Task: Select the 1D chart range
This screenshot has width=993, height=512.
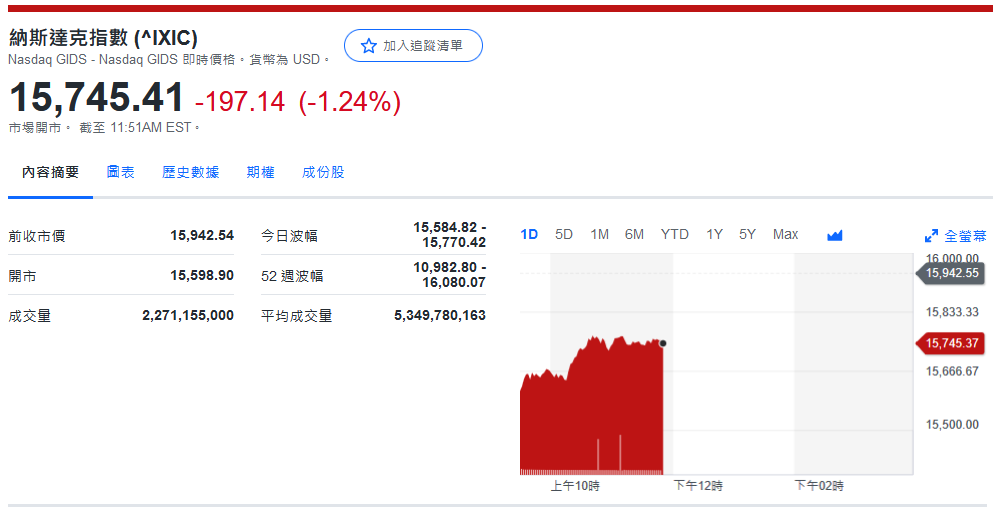Action: (529, 234)
